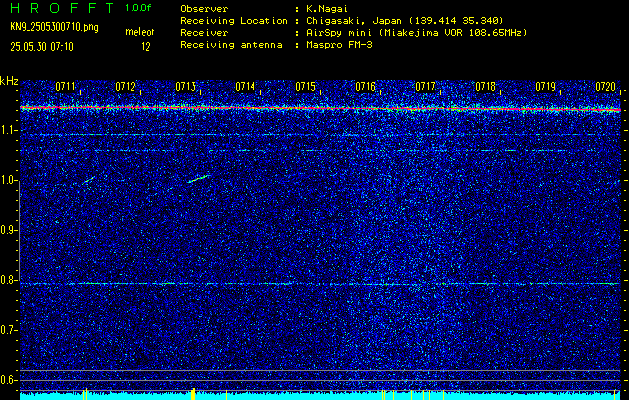
Task: Click the 'Receiving antenna' label
Action: [231, 45]
